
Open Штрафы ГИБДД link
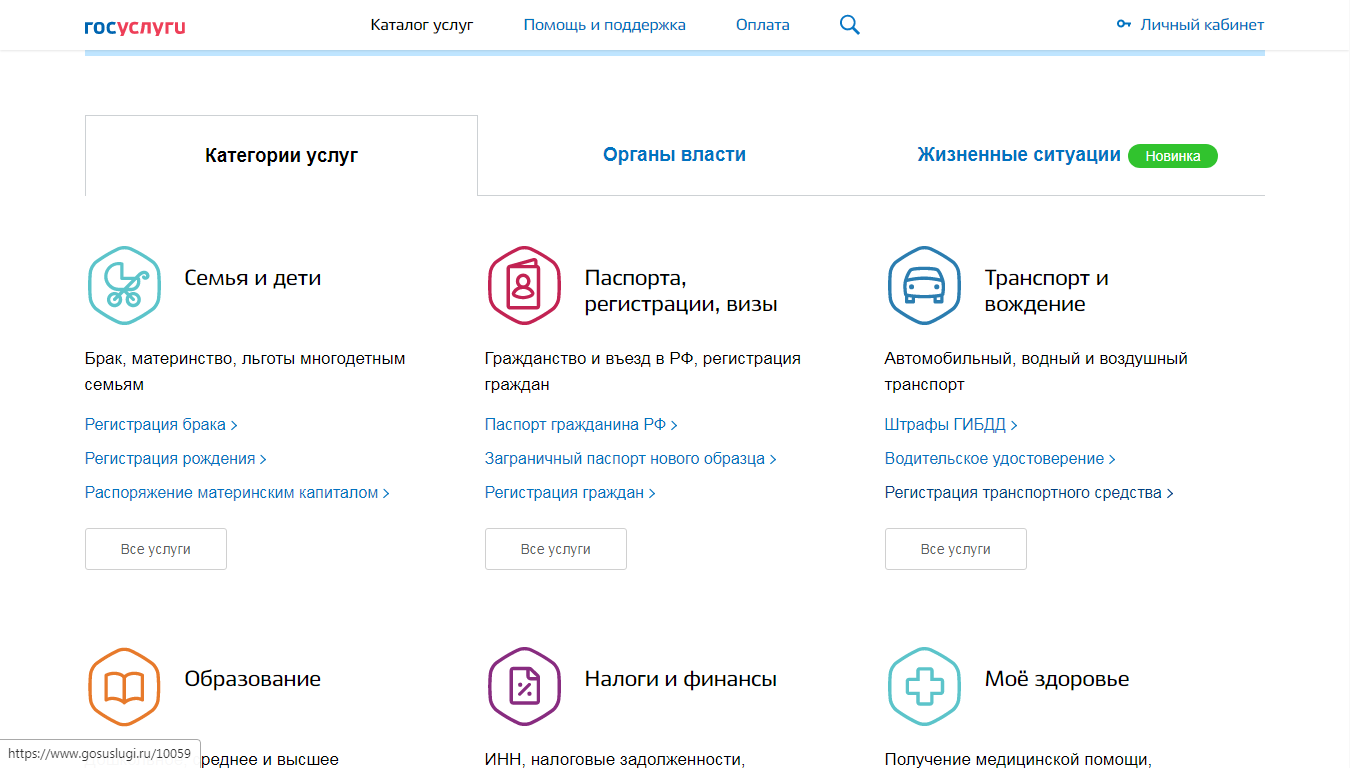pos(951,425)
